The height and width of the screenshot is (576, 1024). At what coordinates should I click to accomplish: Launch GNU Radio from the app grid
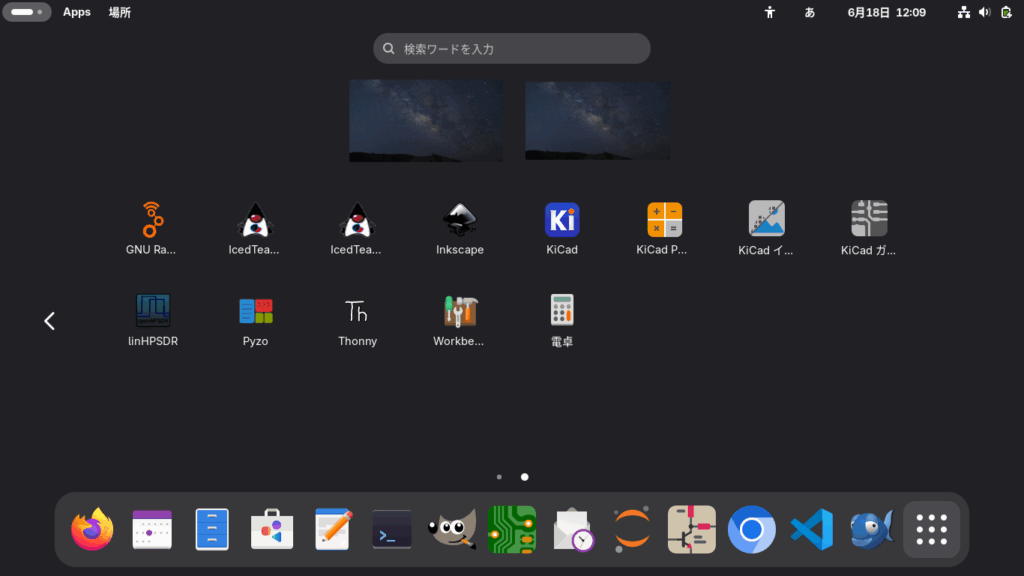(151, 228)
